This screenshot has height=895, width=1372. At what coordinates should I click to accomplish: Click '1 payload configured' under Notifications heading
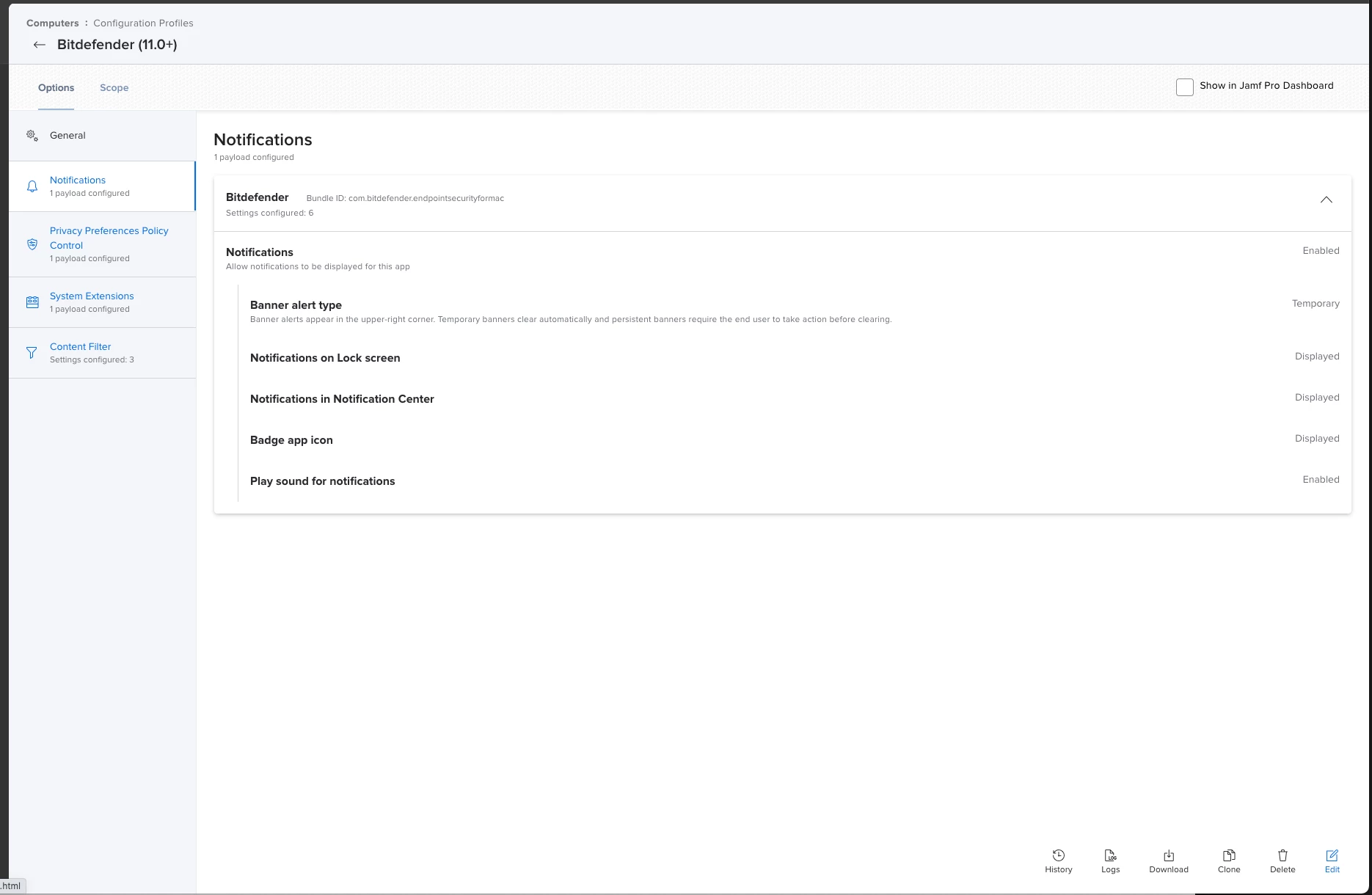click(254, 157)
